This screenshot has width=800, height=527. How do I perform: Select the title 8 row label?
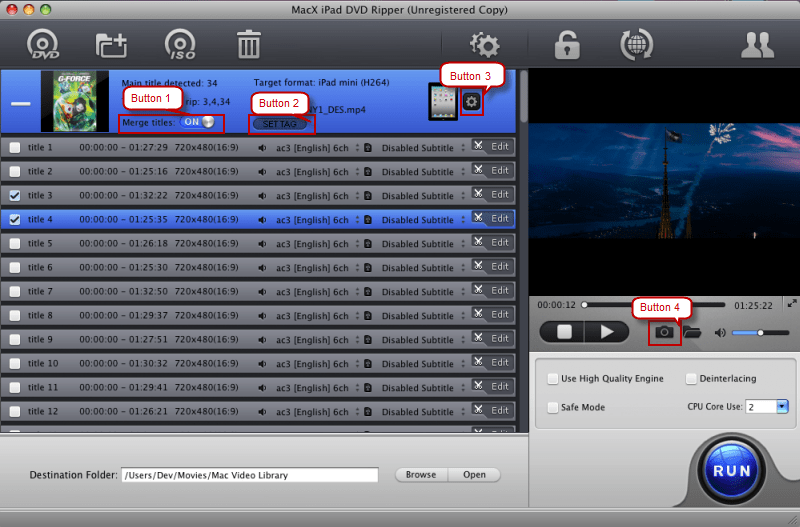click(x=40, y=315)
